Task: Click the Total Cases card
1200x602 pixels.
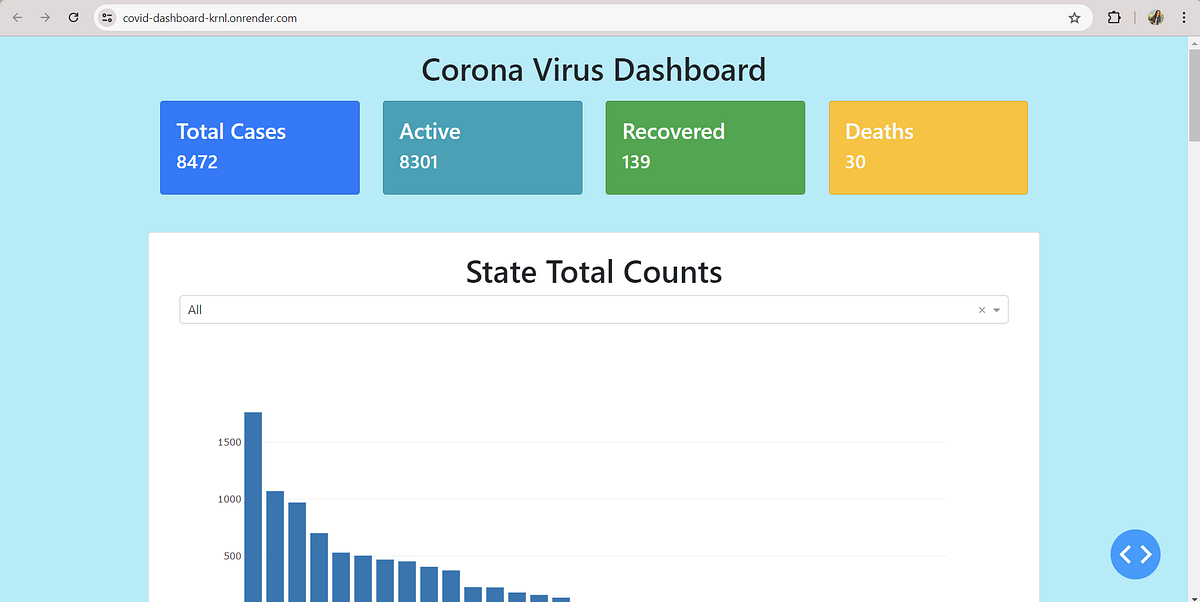Action: [x=259, y=147]
